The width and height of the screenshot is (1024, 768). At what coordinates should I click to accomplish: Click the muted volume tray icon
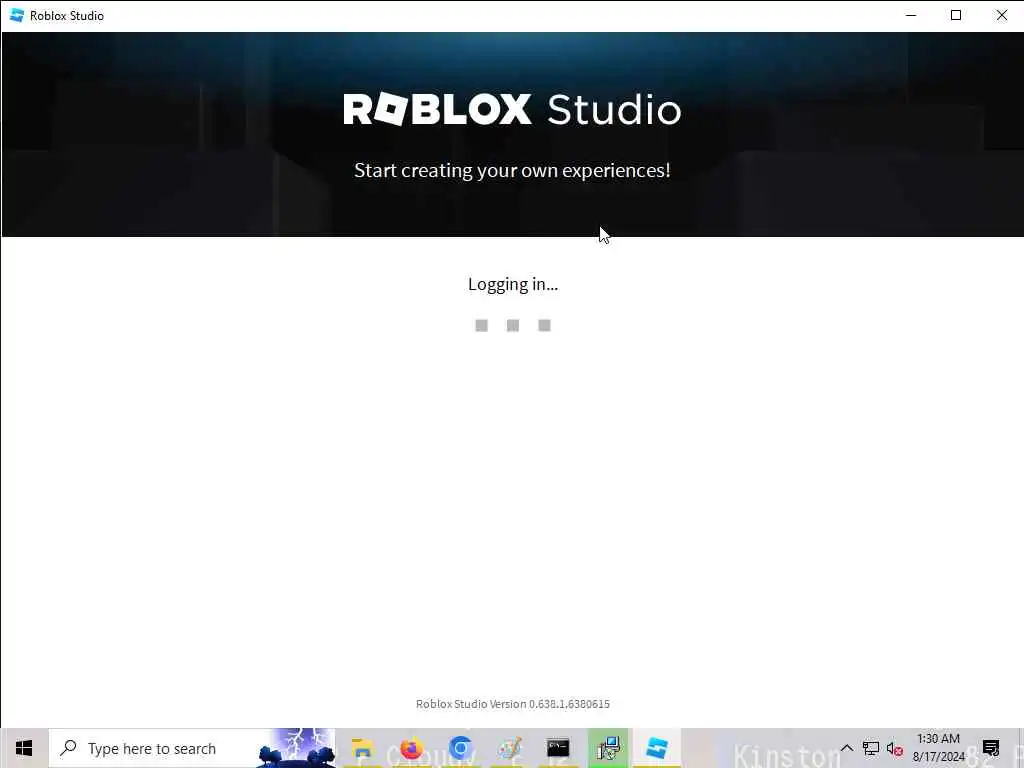coord(895,750)
